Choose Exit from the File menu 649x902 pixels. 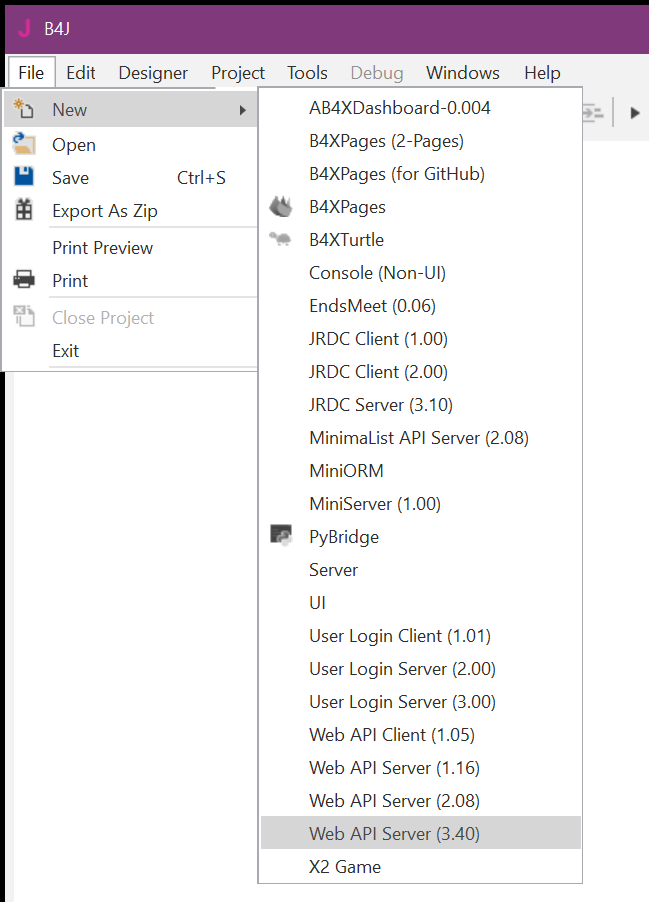(x=131, y=350)
